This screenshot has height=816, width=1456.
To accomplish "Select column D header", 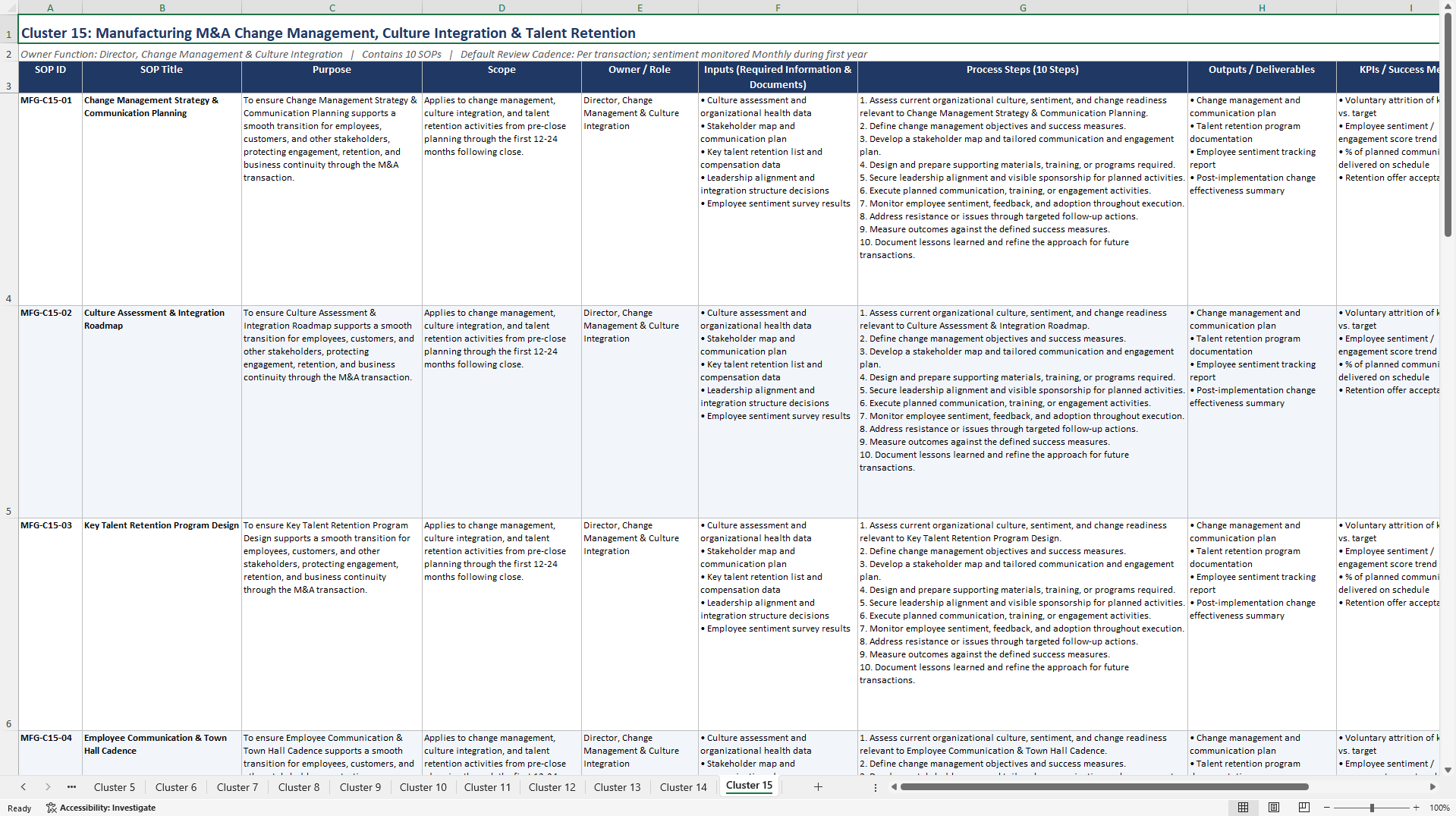I will pyautogui.click(x=502, y=8).
